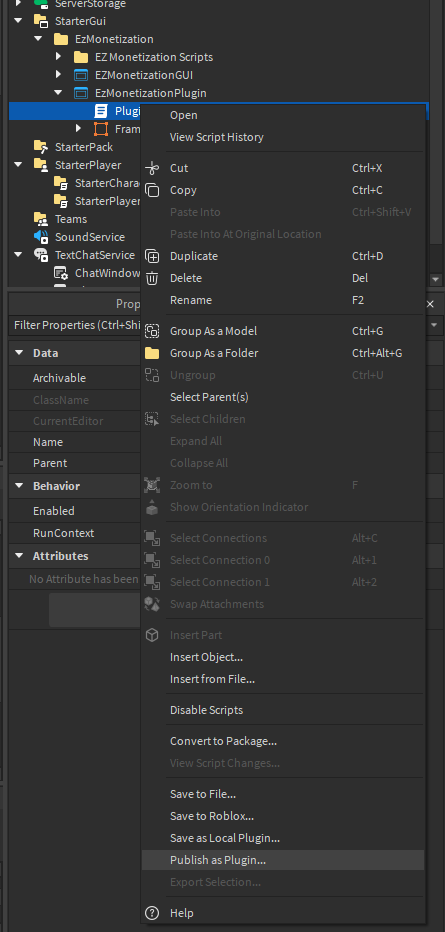Click the question mark Help icon

point(152,913)
